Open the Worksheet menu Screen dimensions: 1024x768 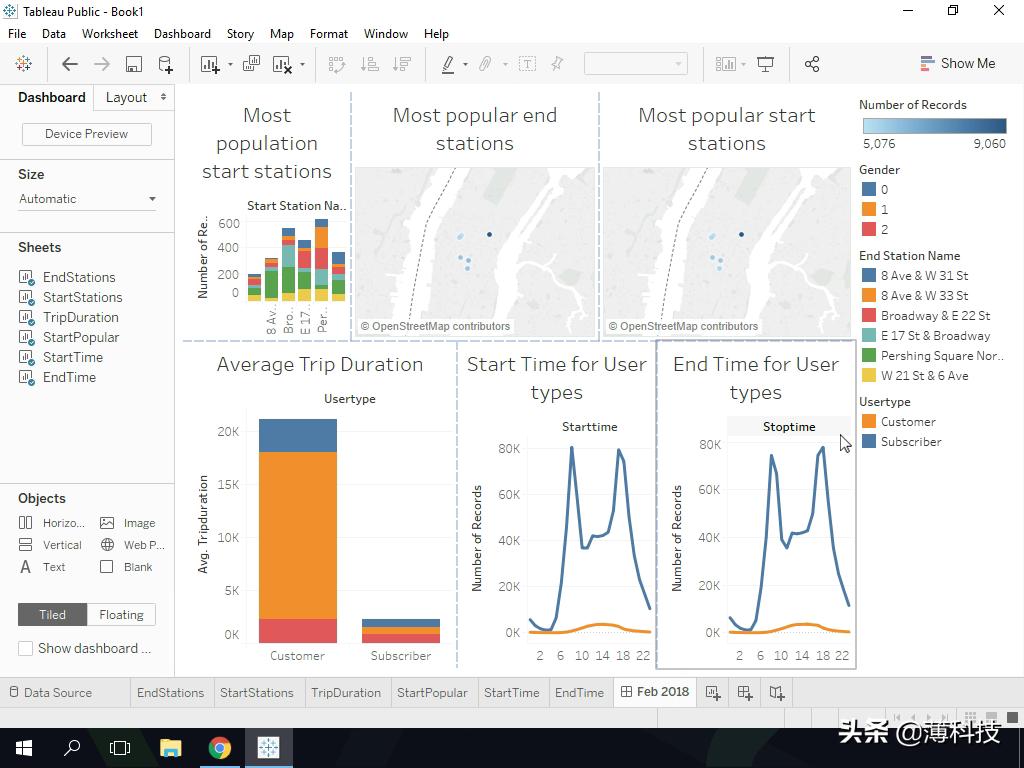(110, 34)
